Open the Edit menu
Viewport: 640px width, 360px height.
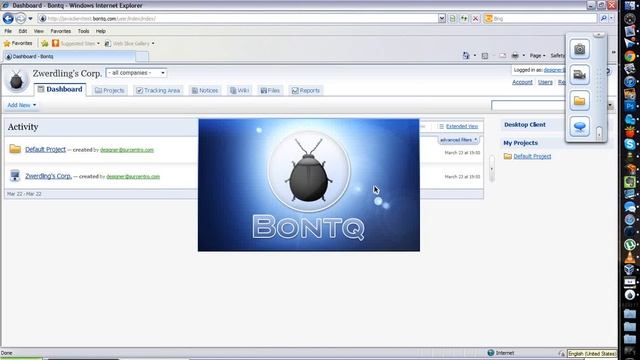(22, 31)
